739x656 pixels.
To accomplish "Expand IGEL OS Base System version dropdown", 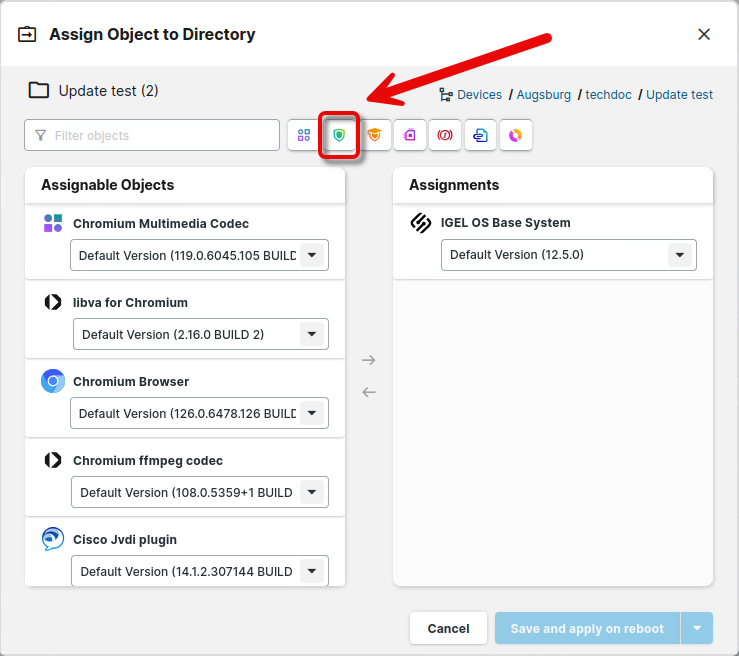I will 680,255.
